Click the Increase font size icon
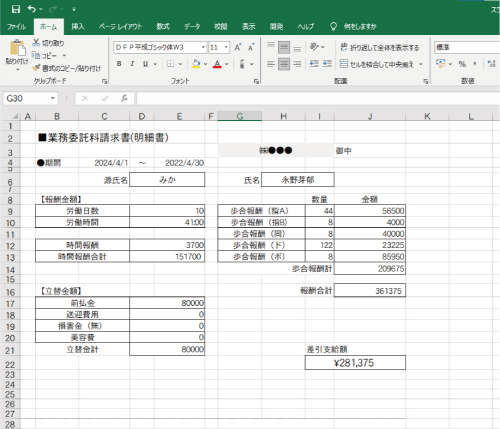The height and width of the screenshot is (429, 500). (238, 47)
